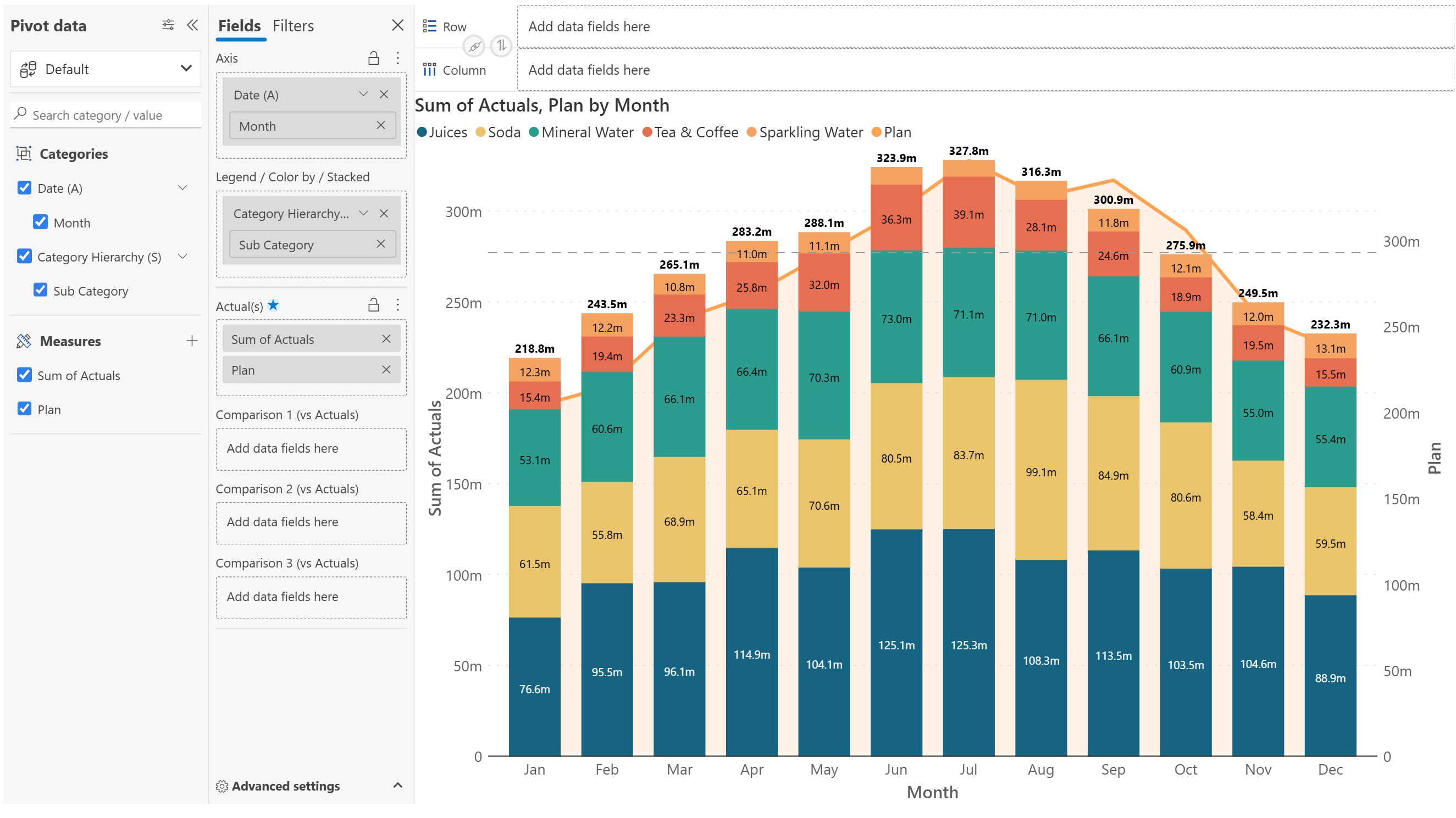Uncheck the Sum of Actuals measure
Screen dimensions: 1456x818
(x=24, y=375)
